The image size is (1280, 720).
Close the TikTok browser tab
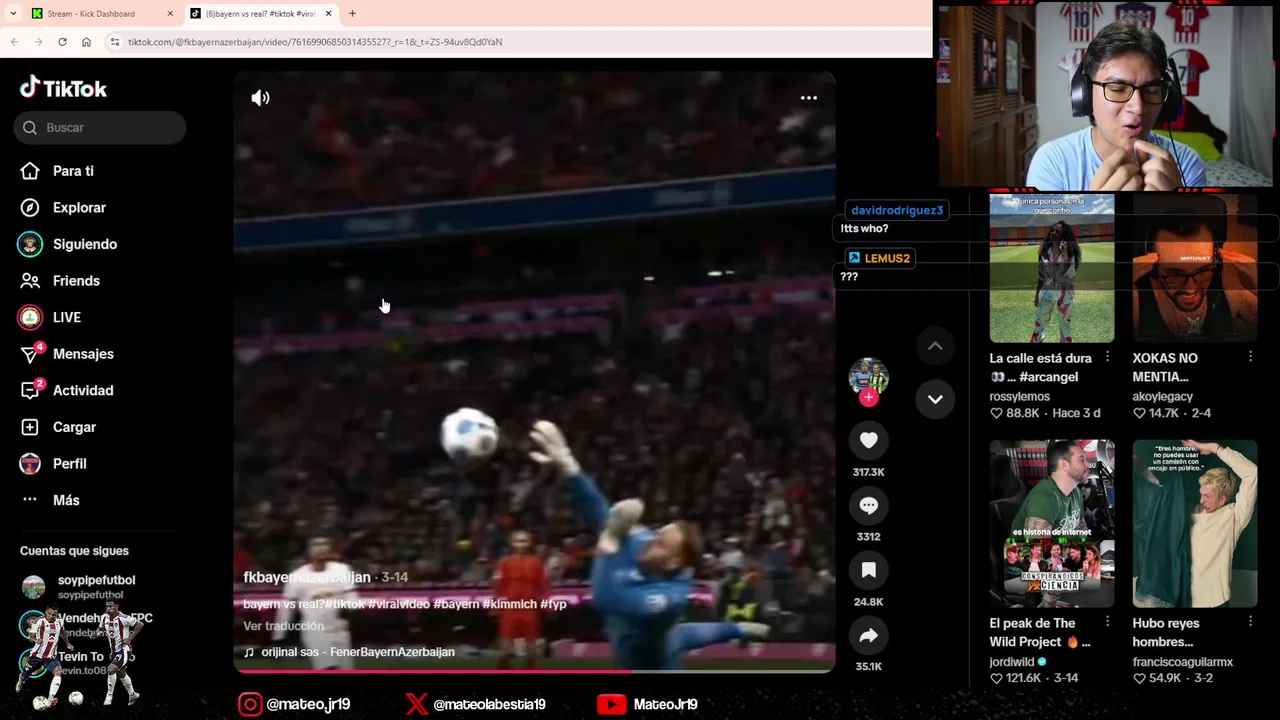328,14
